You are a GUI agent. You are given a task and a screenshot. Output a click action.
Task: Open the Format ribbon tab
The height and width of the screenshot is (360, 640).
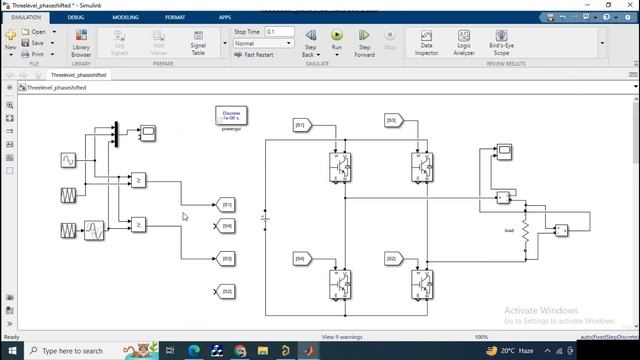coord(175,18)
